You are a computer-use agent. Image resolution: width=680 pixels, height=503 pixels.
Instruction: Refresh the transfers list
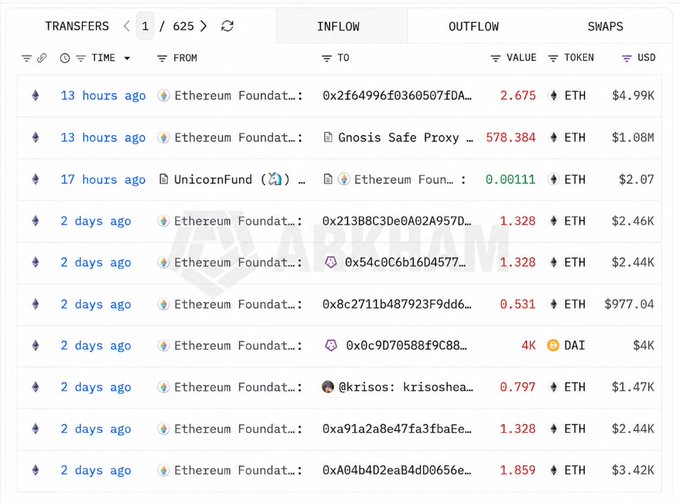(x=227, y=26)
